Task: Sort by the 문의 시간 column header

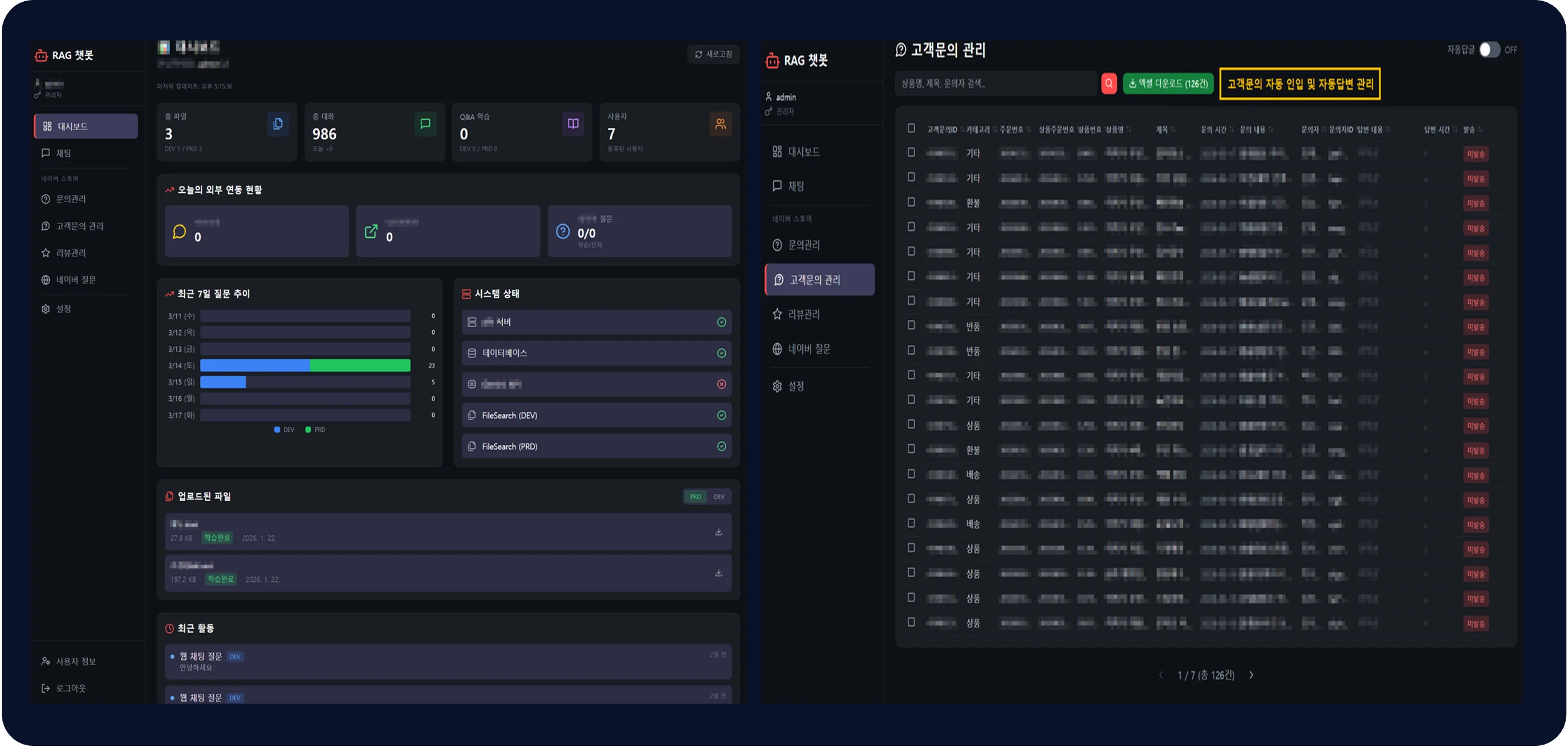Action: click(x=1217, y=129)
